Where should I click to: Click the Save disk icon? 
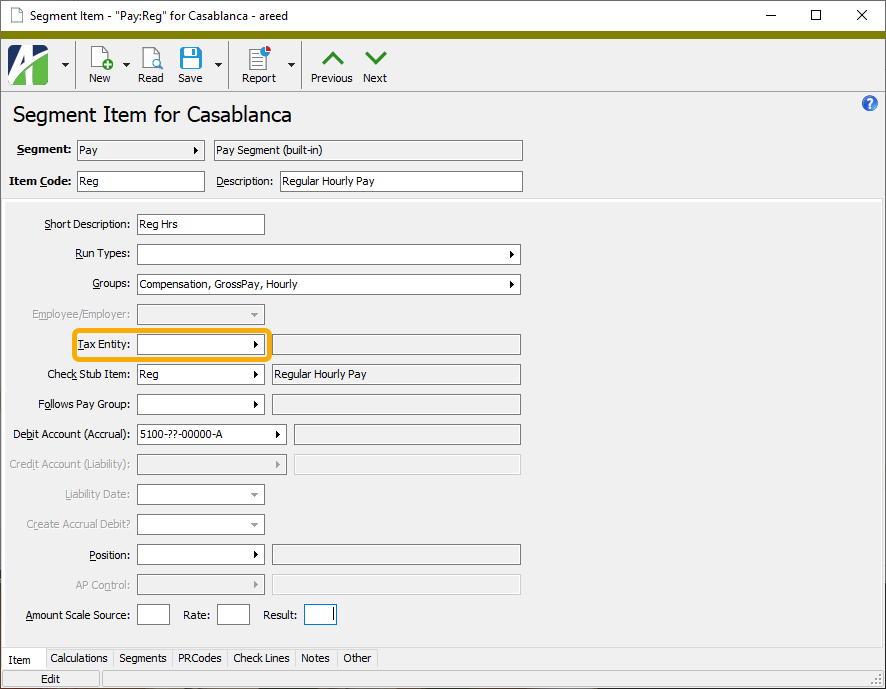click(x=190, y=64)
